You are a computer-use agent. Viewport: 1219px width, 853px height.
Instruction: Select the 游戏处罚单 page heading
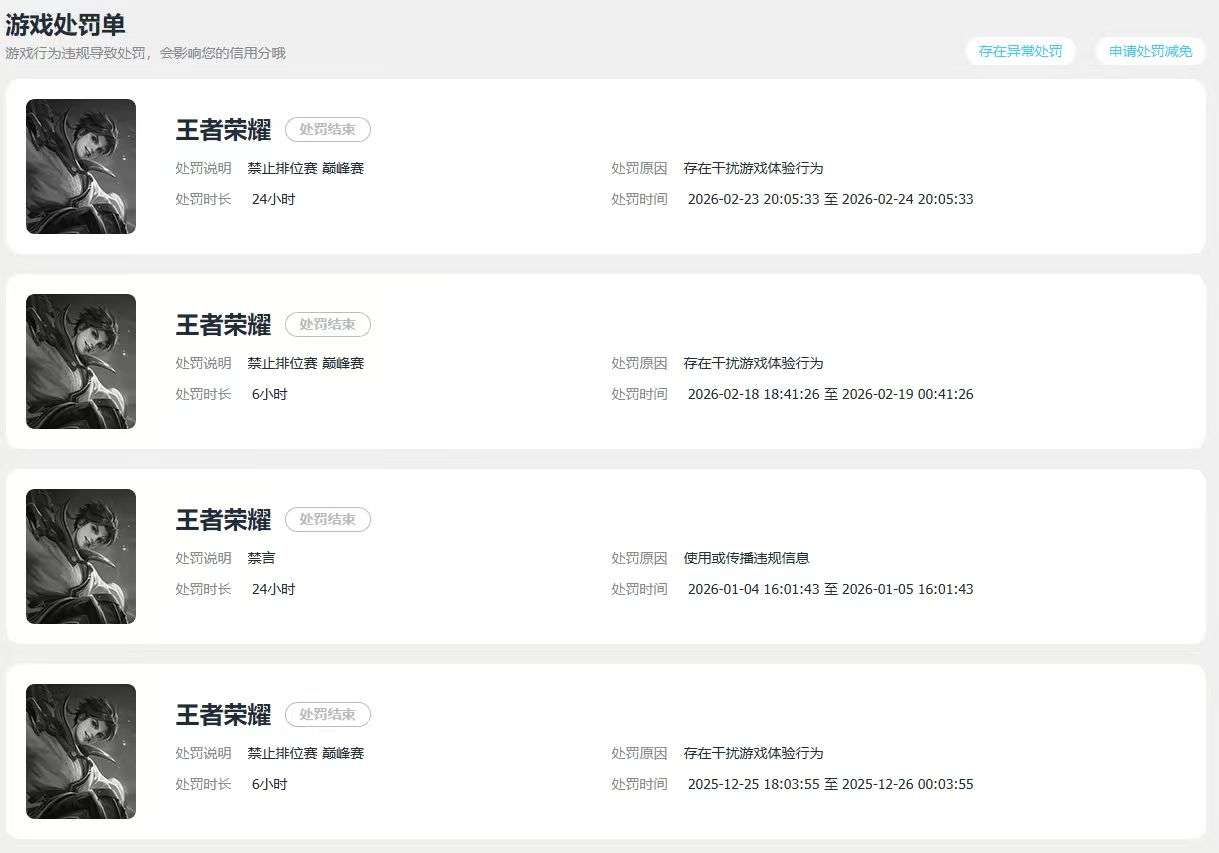pos(65,25)
